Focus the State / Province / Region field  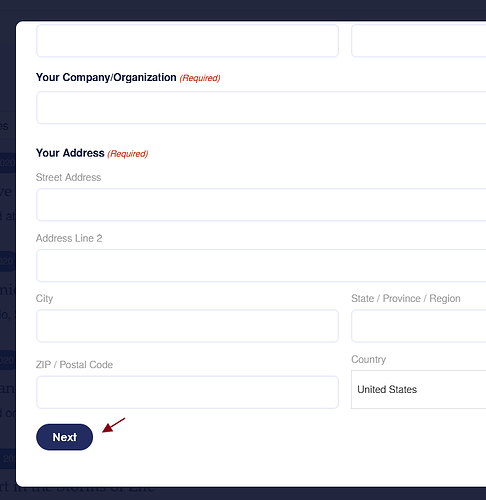pyautogui.click(x=418, y=326)
